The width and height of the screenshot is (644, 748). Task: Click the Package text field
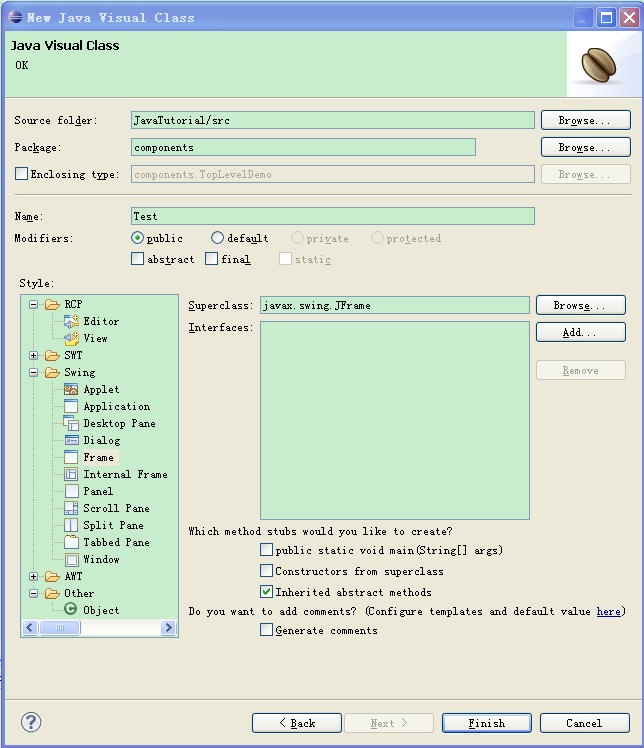coord(303,147)
